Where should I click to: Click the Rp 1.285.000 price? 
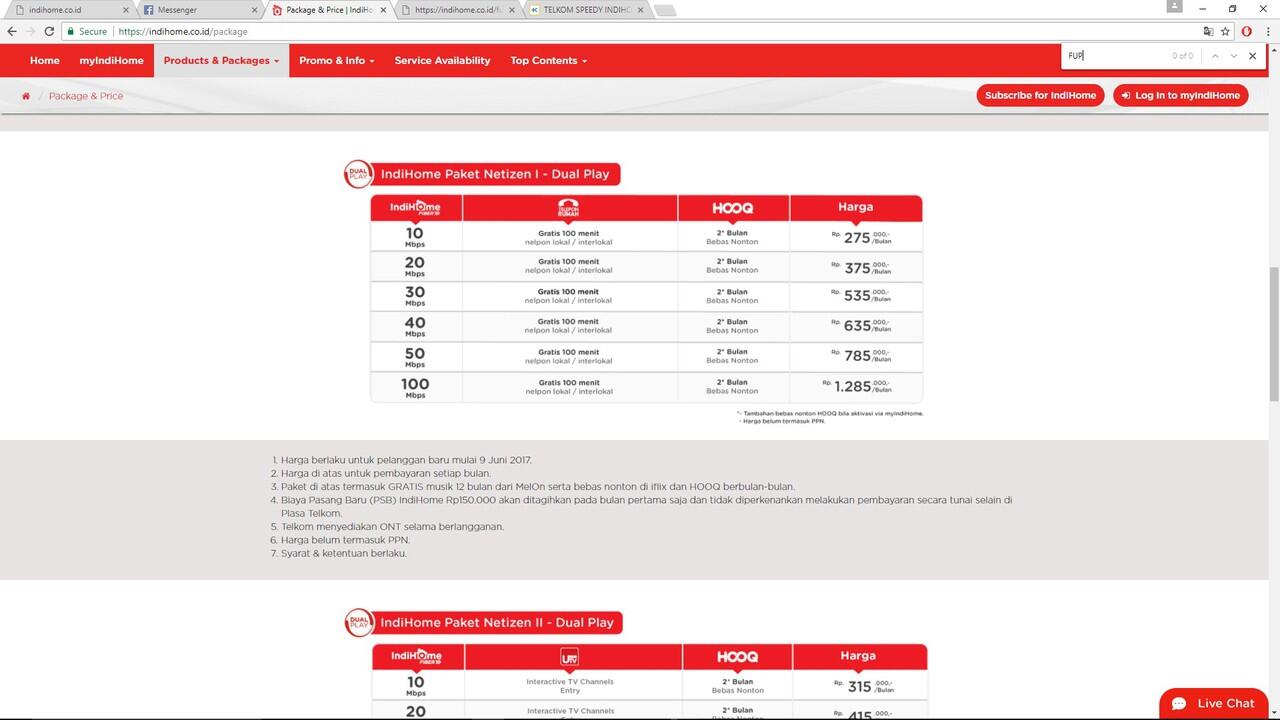coord(857,386)
